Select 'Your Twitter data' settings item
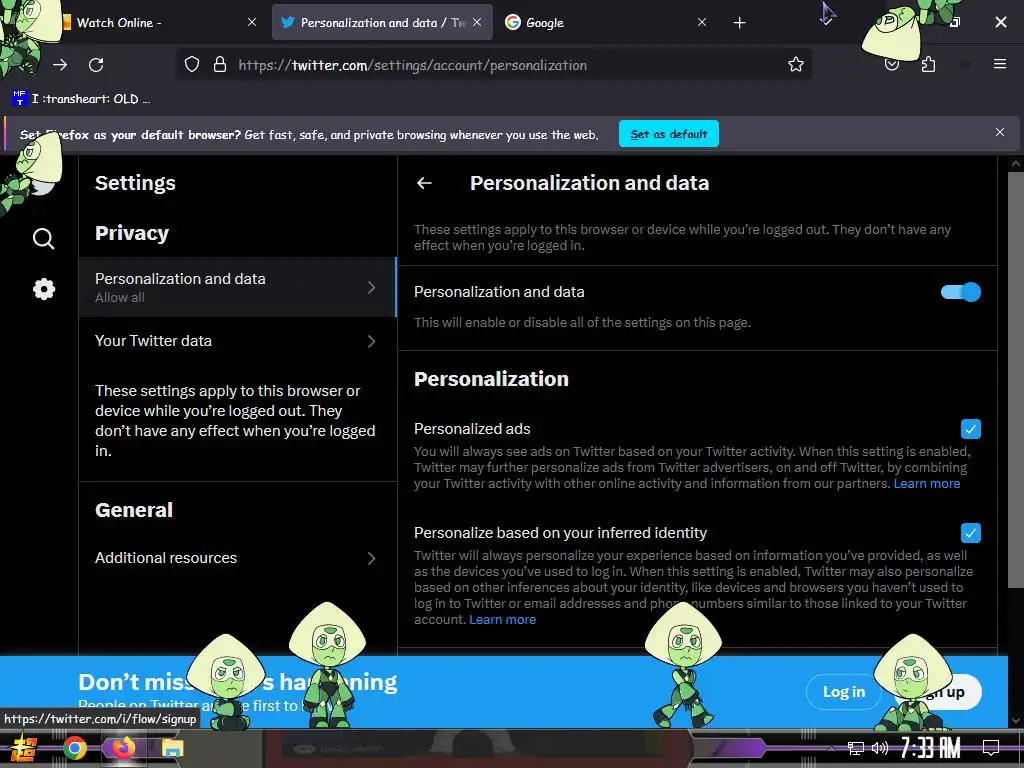This screenshot has width=1024, height=768. tap(238, 341)
